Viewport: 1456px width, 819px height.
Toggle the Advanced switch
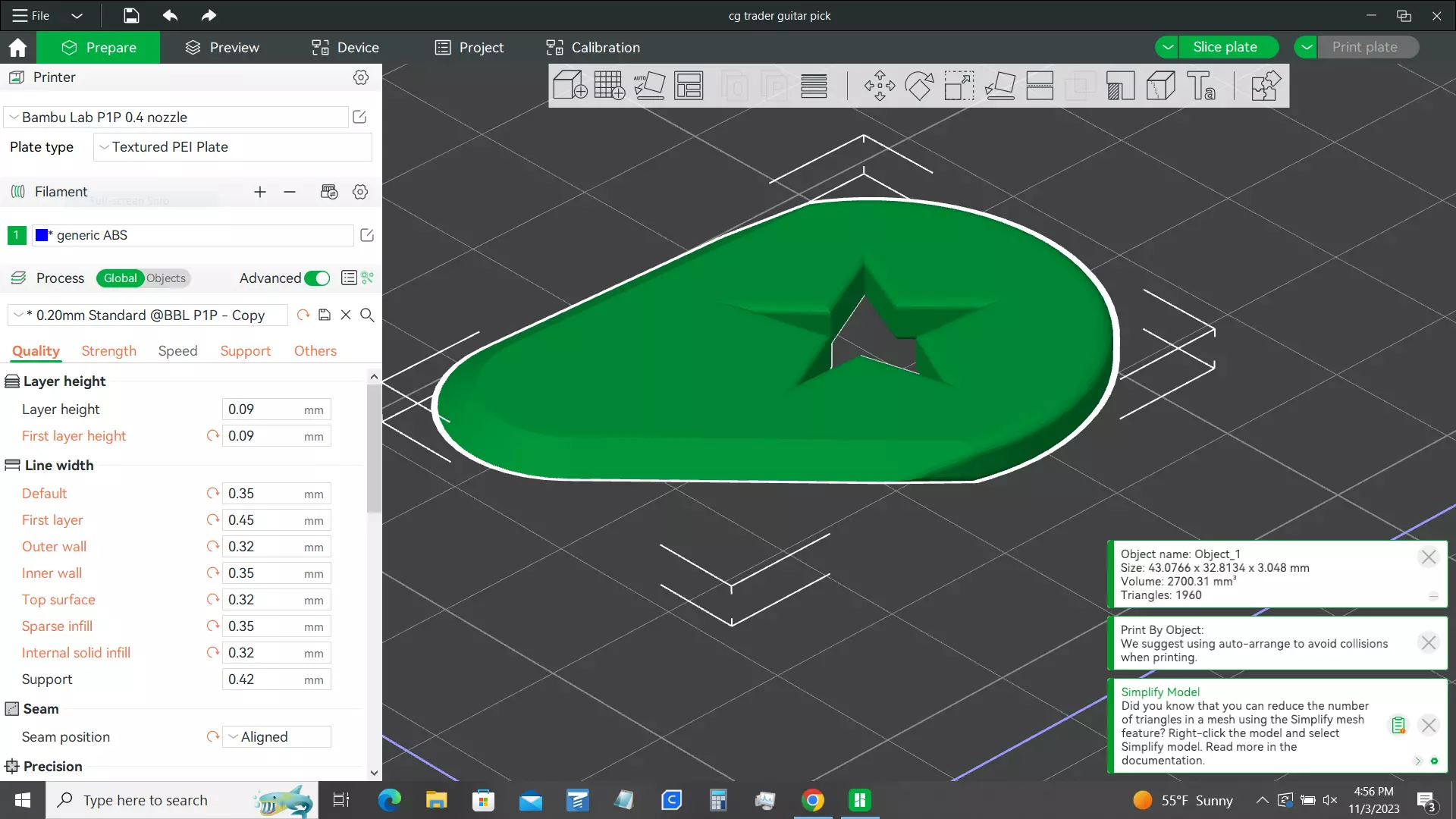[317, 278]
